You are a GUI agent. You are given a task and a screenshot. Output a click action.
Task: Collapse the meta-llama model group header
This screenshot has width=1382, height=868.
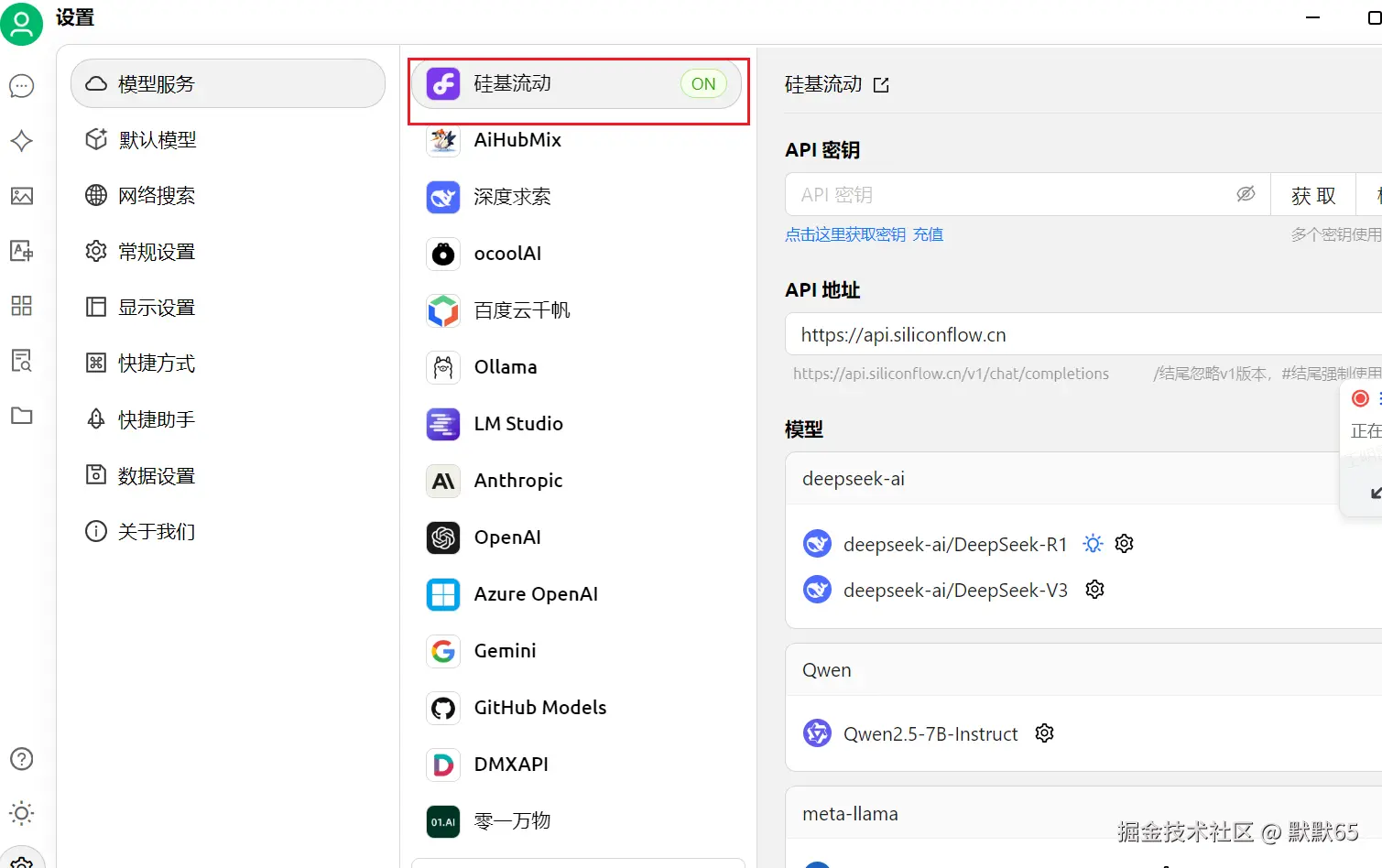click(x=1083, y=814)
